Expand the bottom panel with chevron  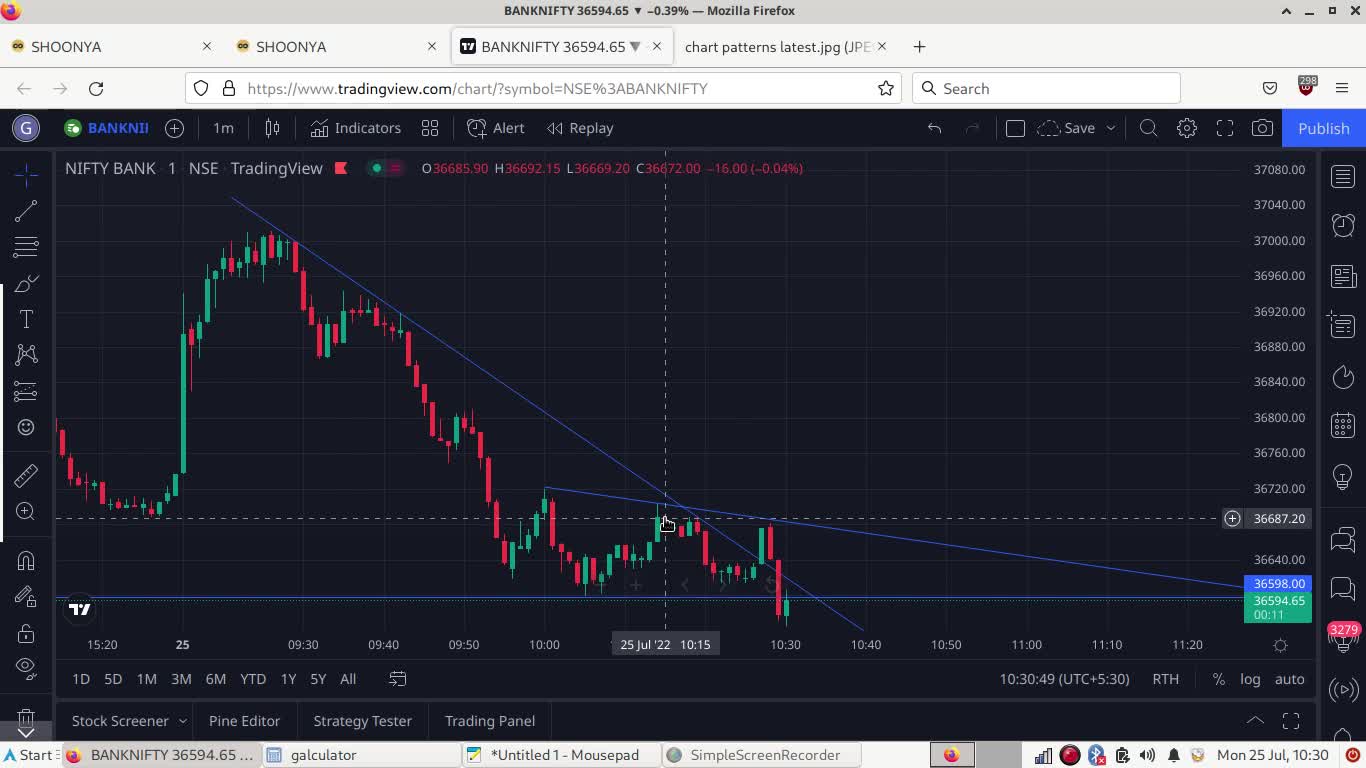click(1255, 721)
